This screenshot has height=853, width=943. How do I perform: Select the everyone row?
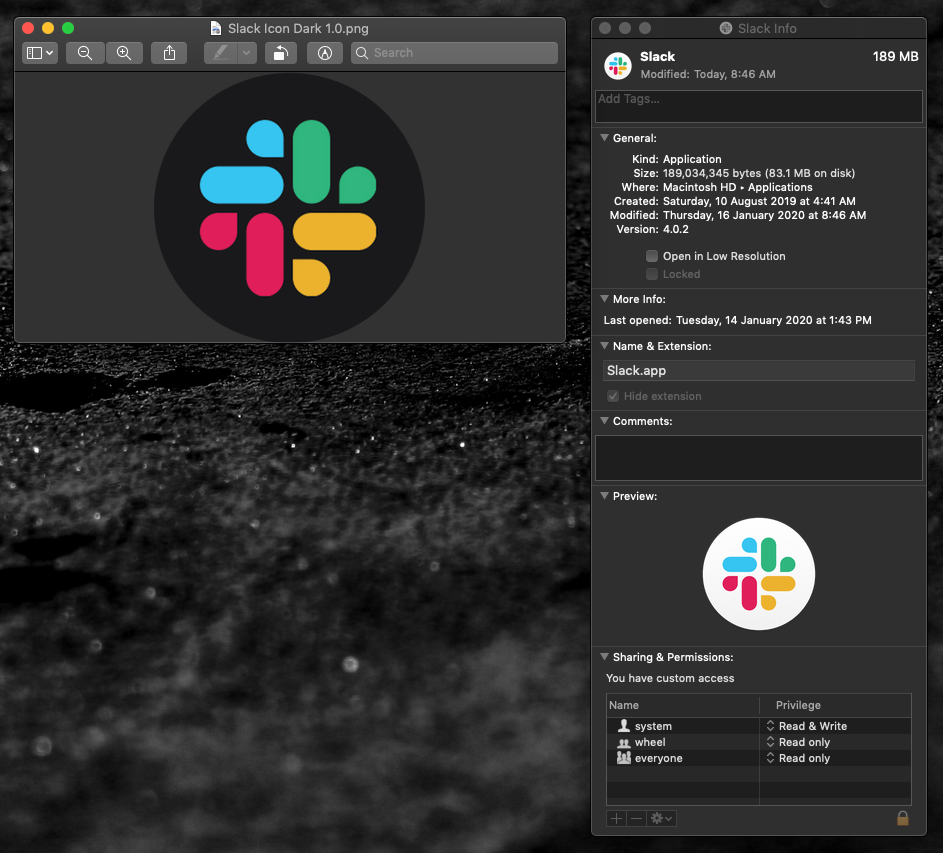(758, 758)
